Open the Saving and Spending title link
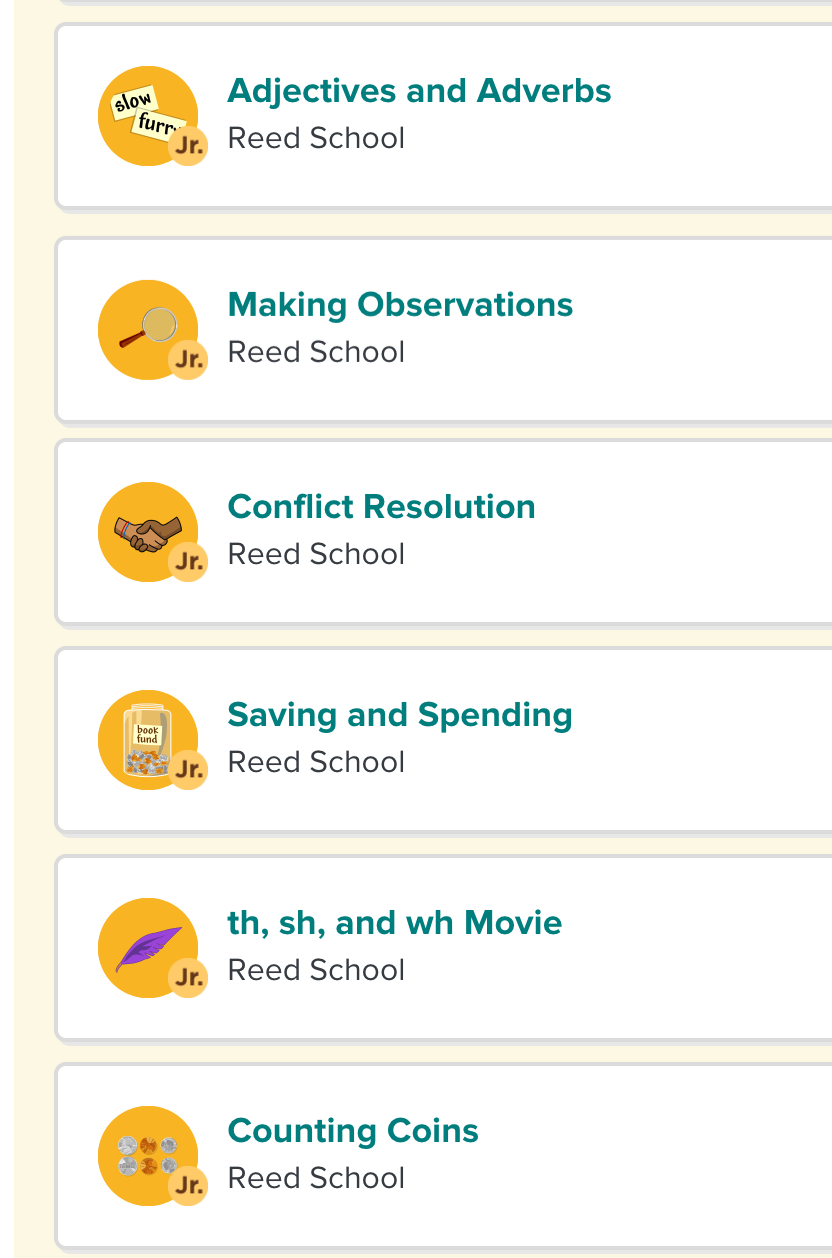Screen dimensions: 832x1258 coord(400,715)
